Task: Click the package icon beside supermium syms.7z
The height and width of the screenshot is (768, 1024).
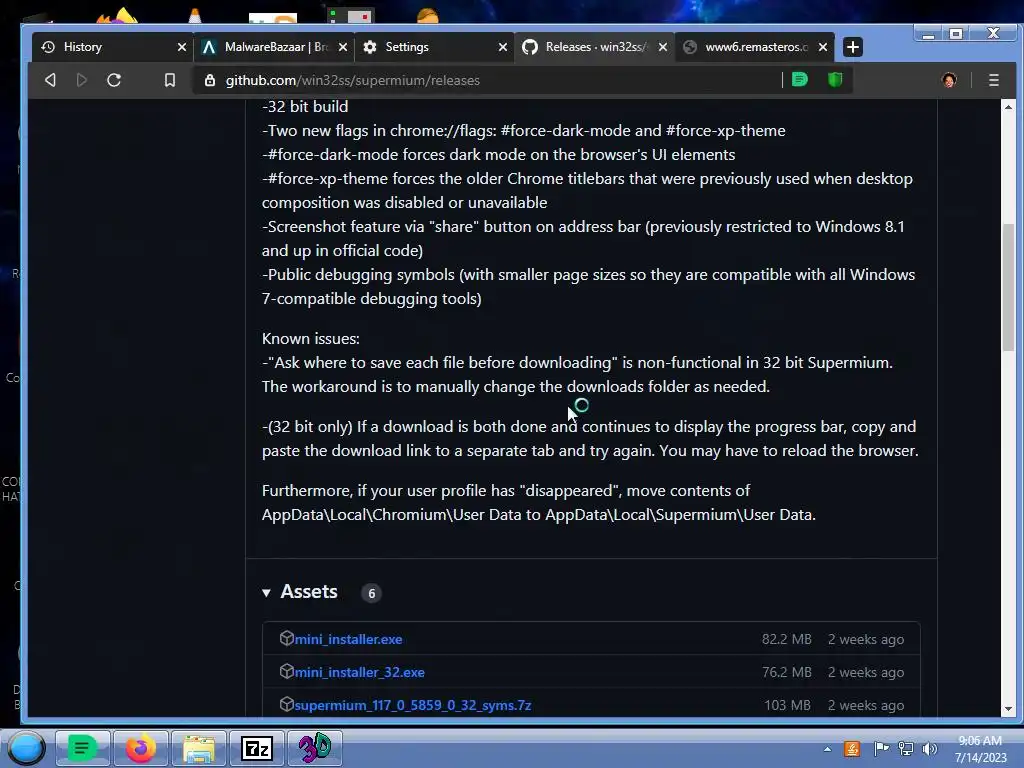Action: pyautogui.click(x=286, y=704)
